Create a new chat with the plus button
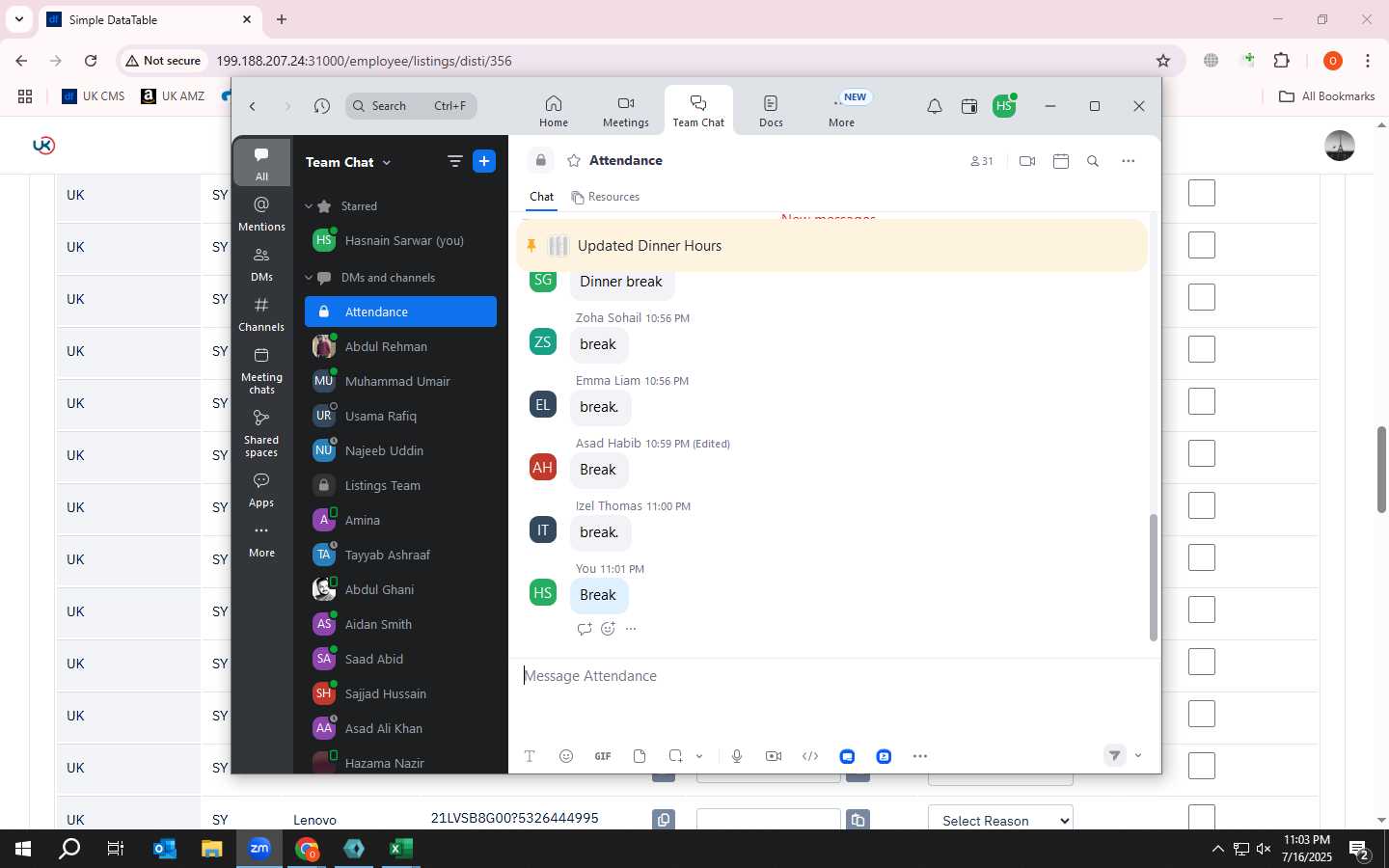The image size is (1389, 868). [x=484, y=161]
